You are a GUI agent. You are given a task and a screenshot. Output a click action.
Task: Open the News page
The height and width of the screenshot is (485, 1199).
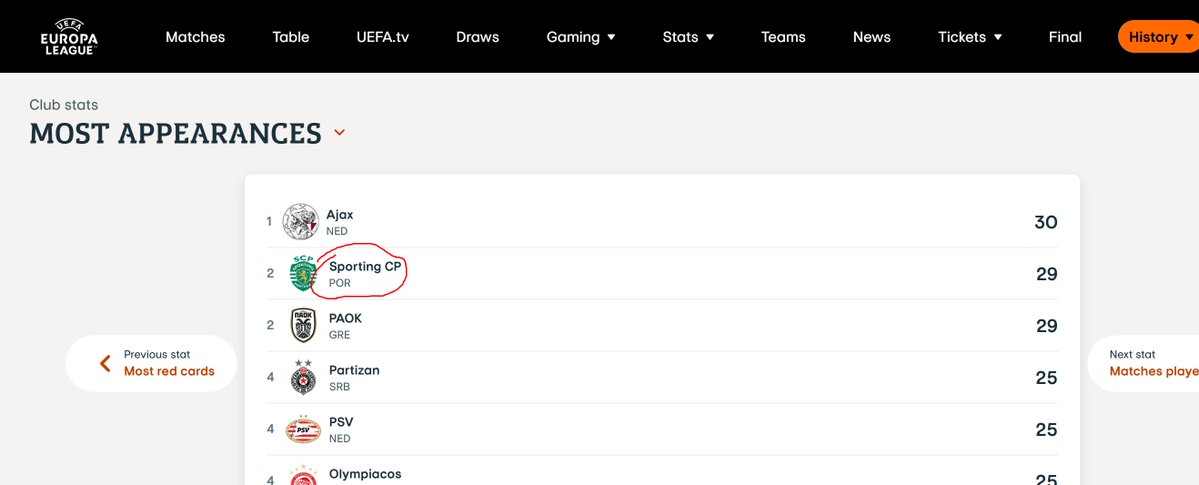[x=872, y=37]
